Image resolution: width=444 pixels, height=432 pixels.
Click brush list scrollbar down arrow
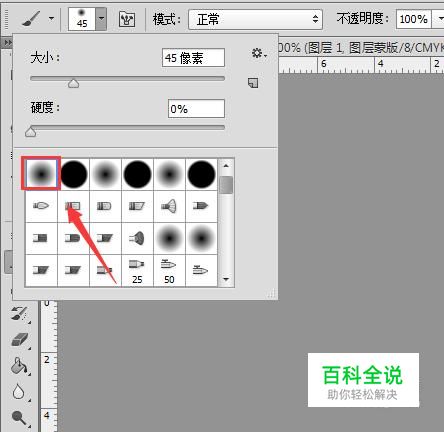click(x=226, y=280)
